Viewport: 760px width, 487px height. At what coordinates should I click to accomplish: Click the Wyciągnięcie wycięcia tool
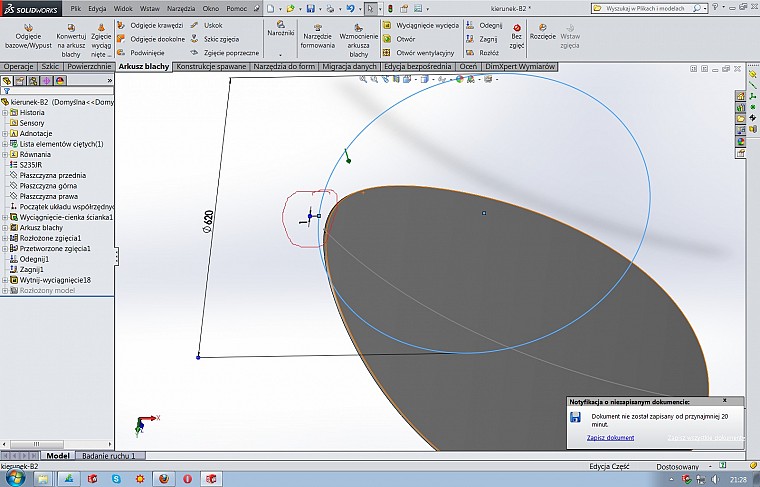[x=421, y=25]
